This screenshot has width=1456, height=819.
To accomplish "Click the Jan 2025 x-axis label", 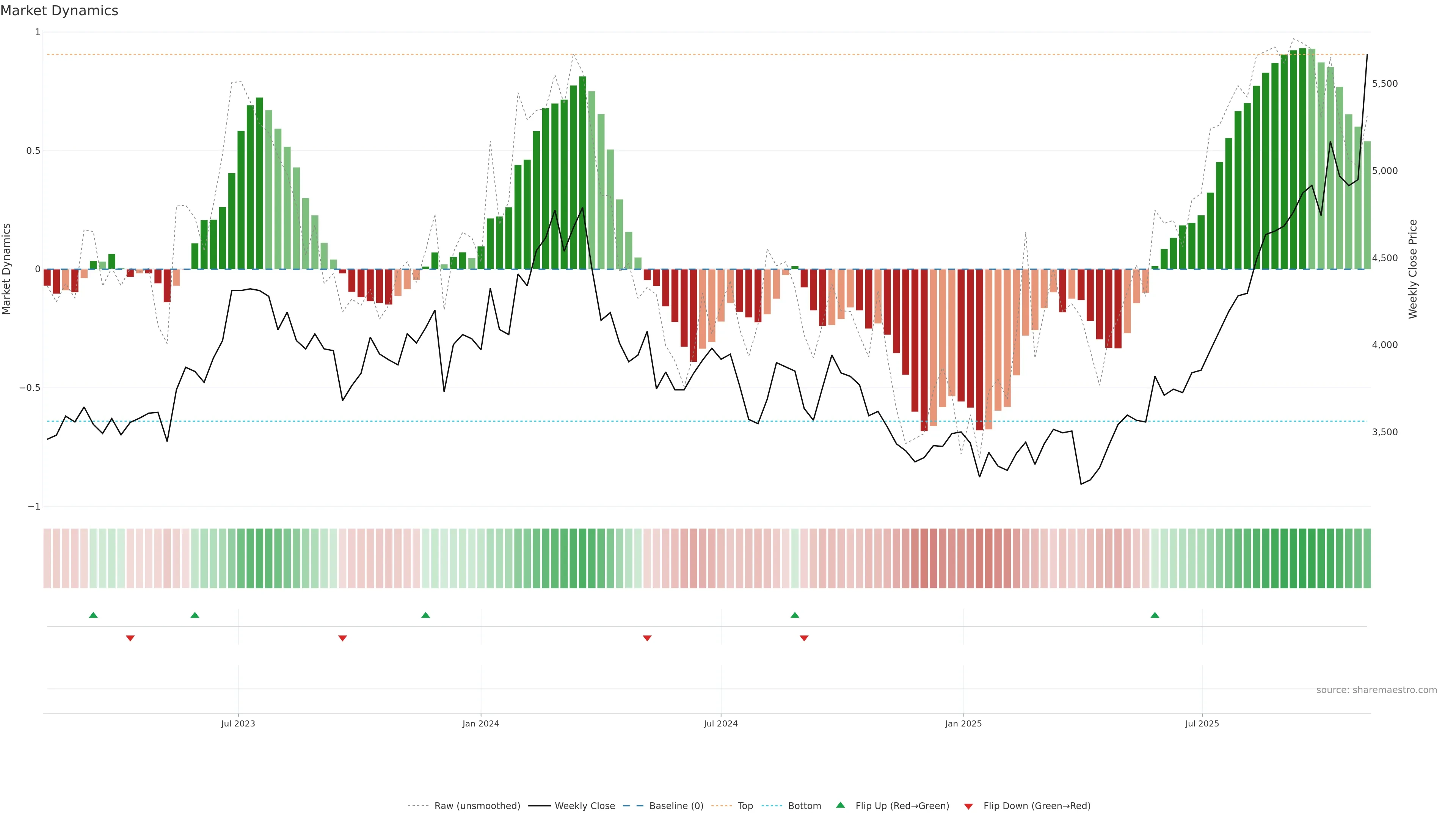I will [x=963, y=723].
